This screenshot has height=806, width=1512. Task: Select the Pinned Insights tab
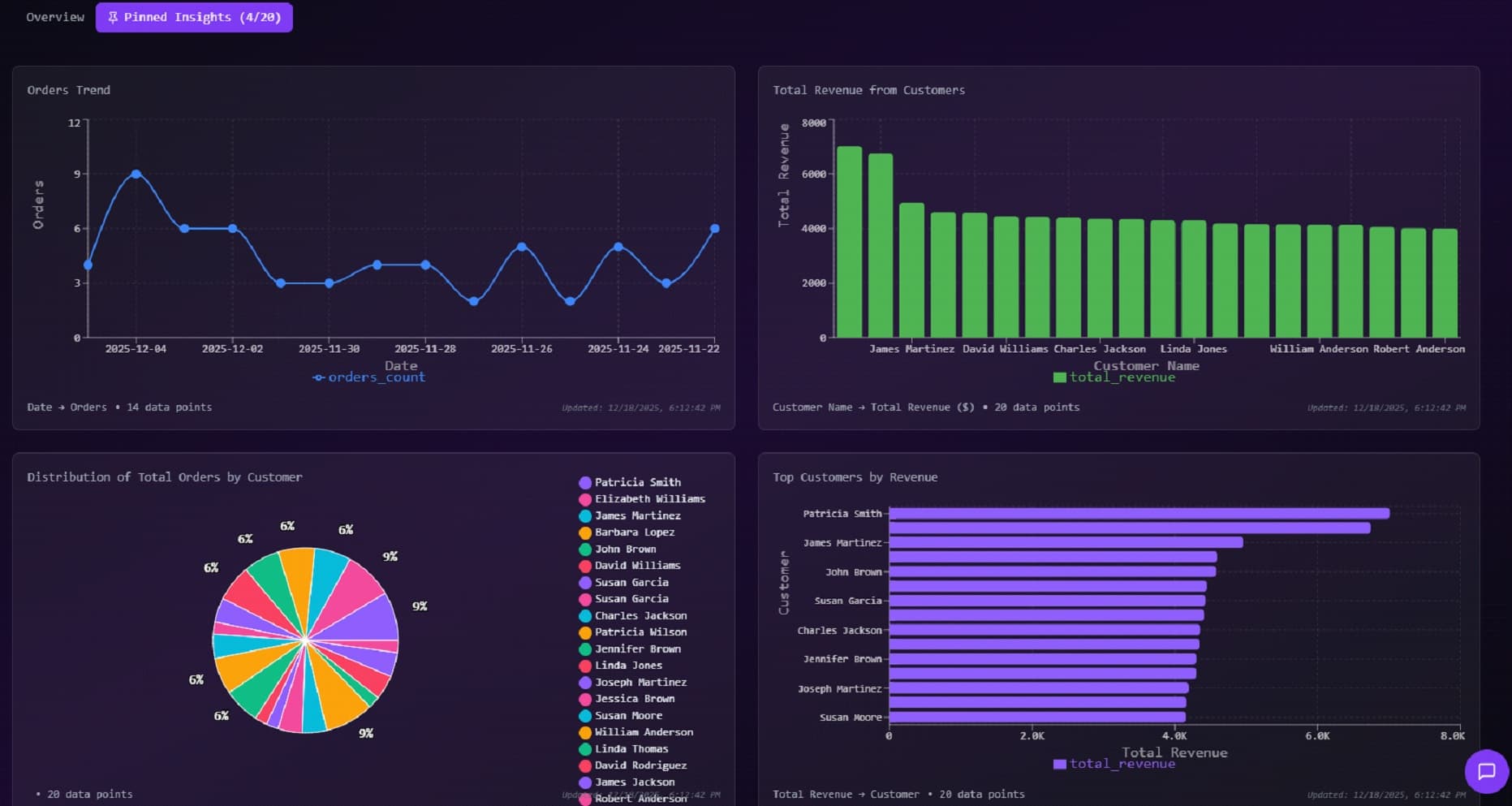pyautogui.click(x=194, y=16)
